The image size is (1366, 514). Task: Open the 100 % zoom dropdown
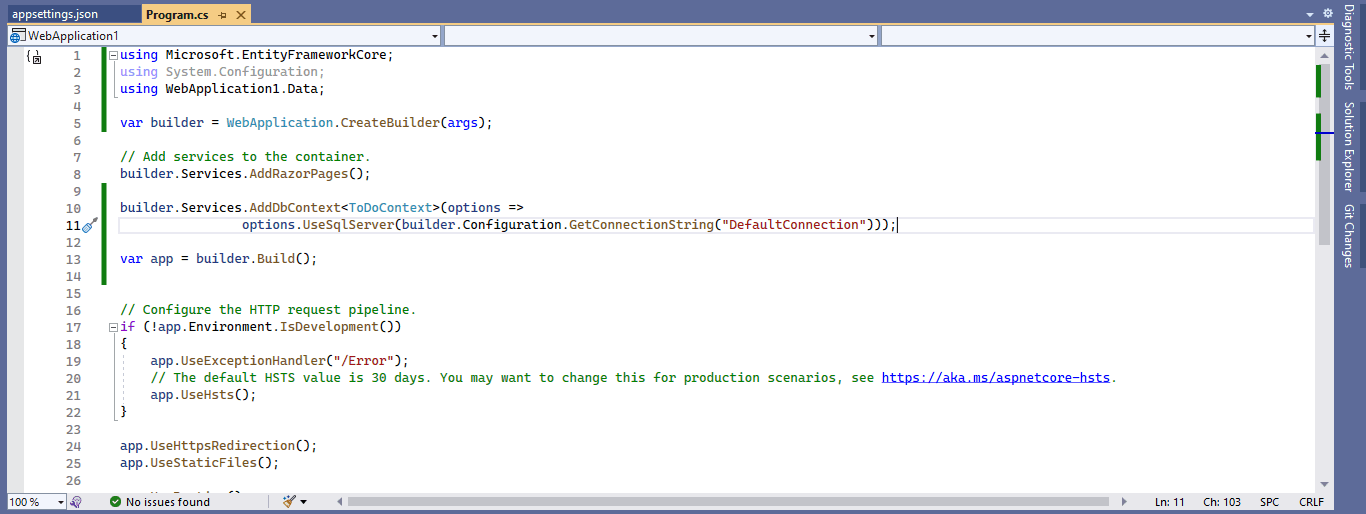click(x=36, y=502)
